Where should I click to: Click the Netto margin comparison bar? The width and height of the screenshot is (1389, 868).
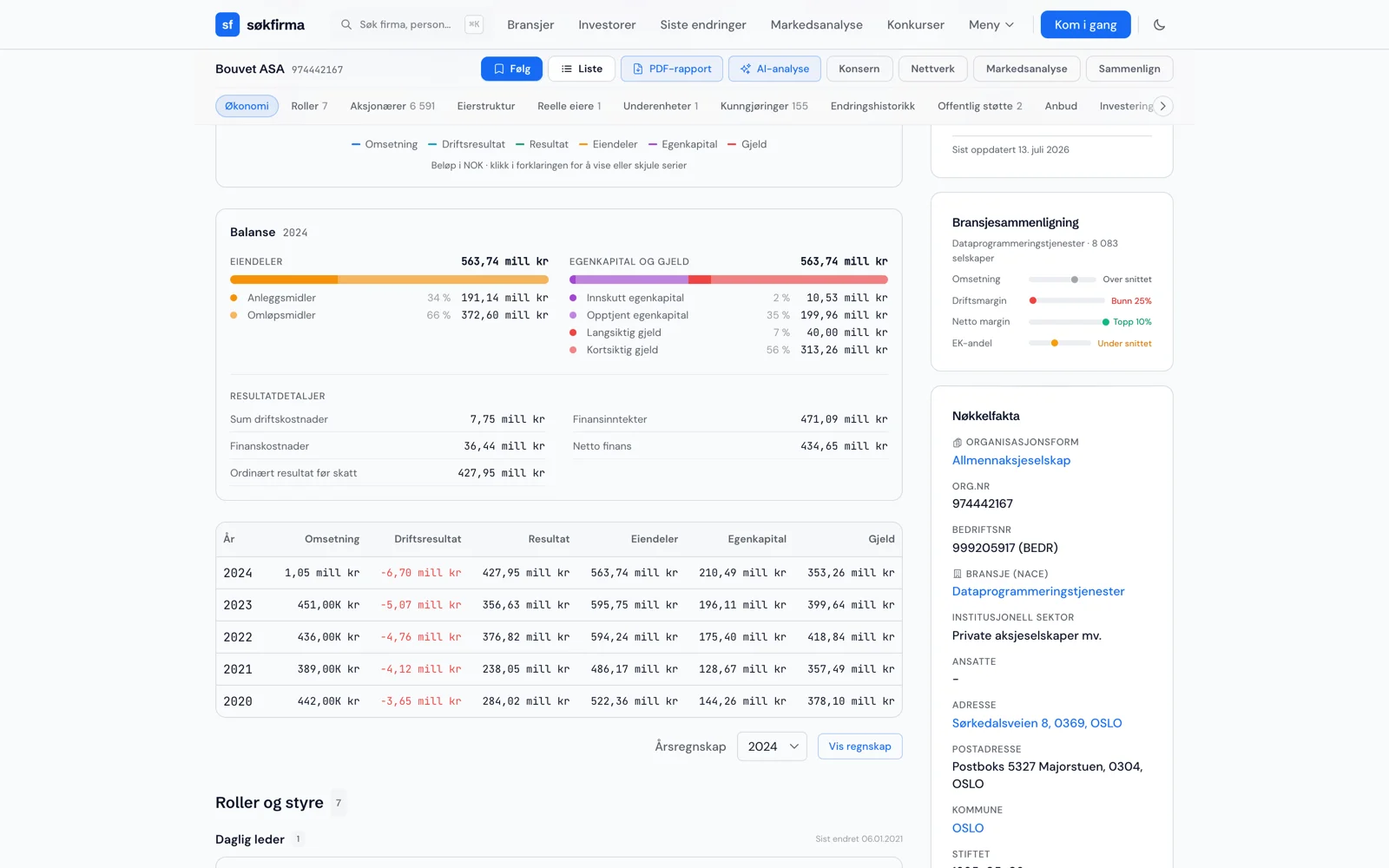click(x=1067, y=322)
